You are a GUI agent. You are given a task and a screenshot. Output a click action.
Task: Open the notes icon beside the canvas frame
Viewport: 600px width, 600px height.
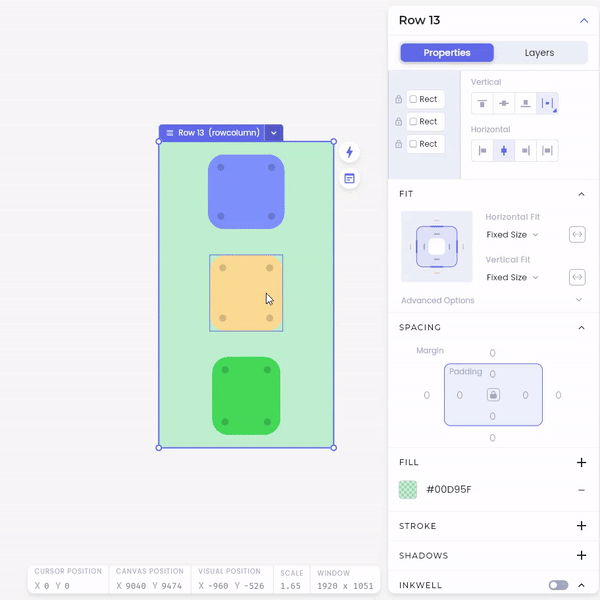[x=349, y=179]
